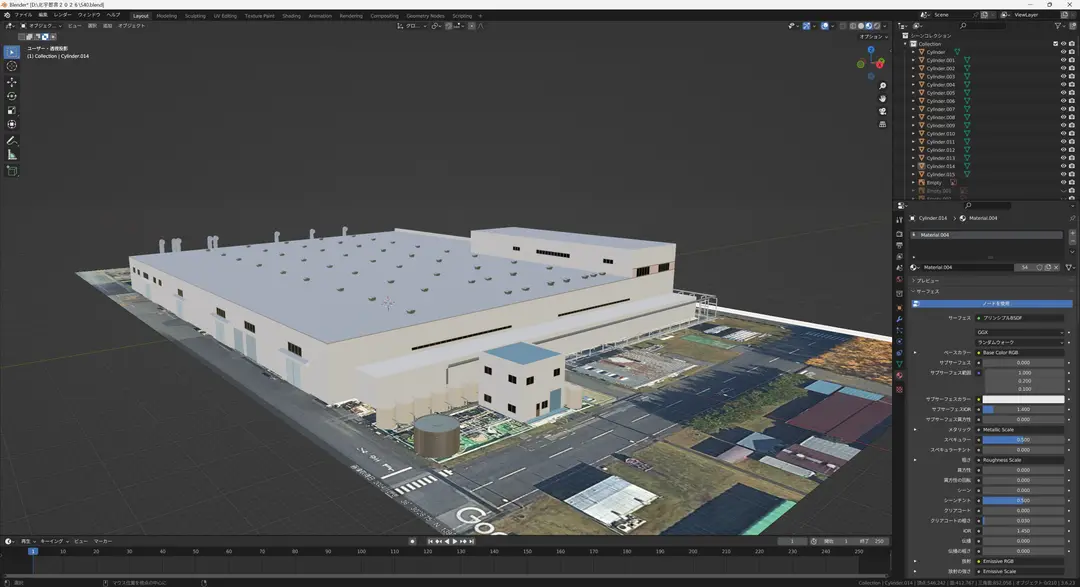Expand the ベースカラー input arrow

tap(915, 353)
